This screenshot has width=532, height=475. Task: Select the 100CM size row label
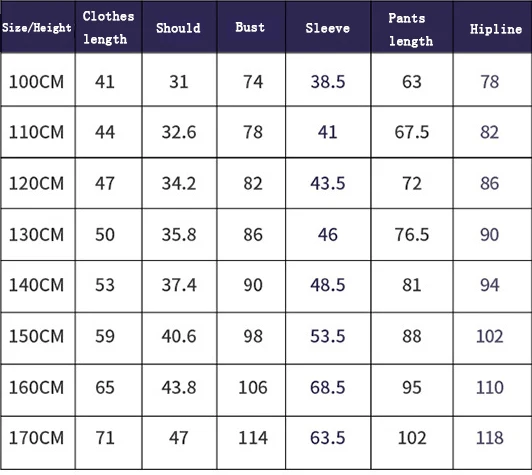tap(36, 82)
